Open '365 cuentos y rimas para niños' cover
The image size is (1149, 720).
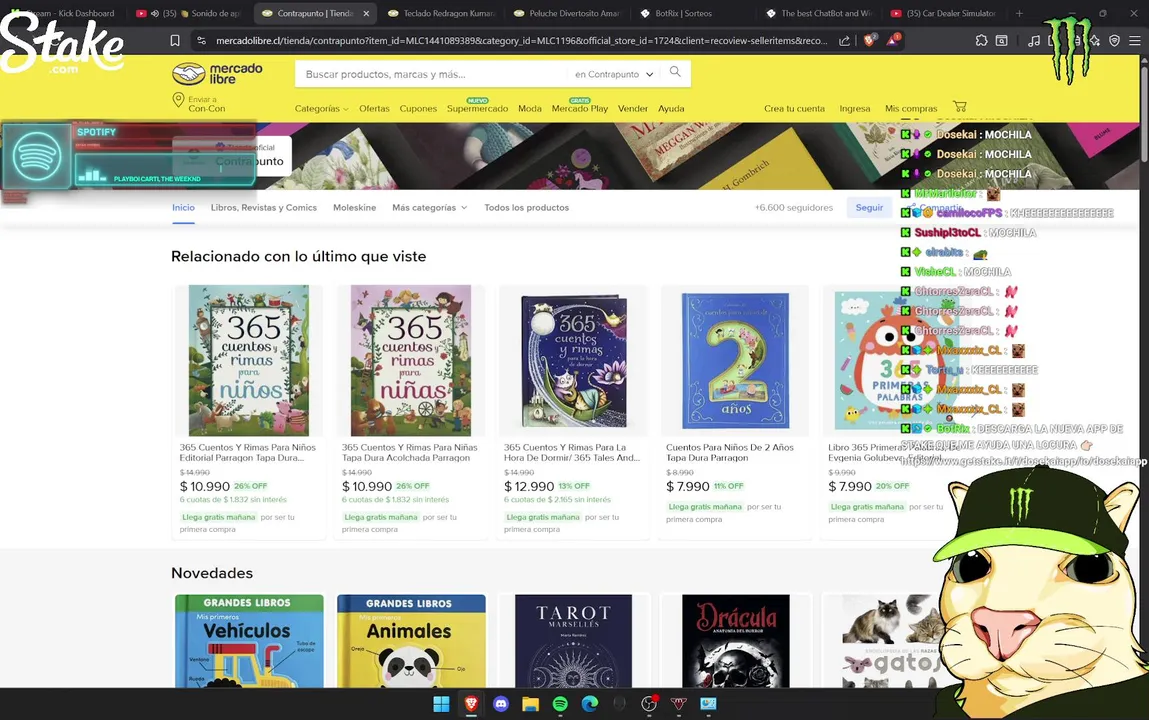[249, 360]
